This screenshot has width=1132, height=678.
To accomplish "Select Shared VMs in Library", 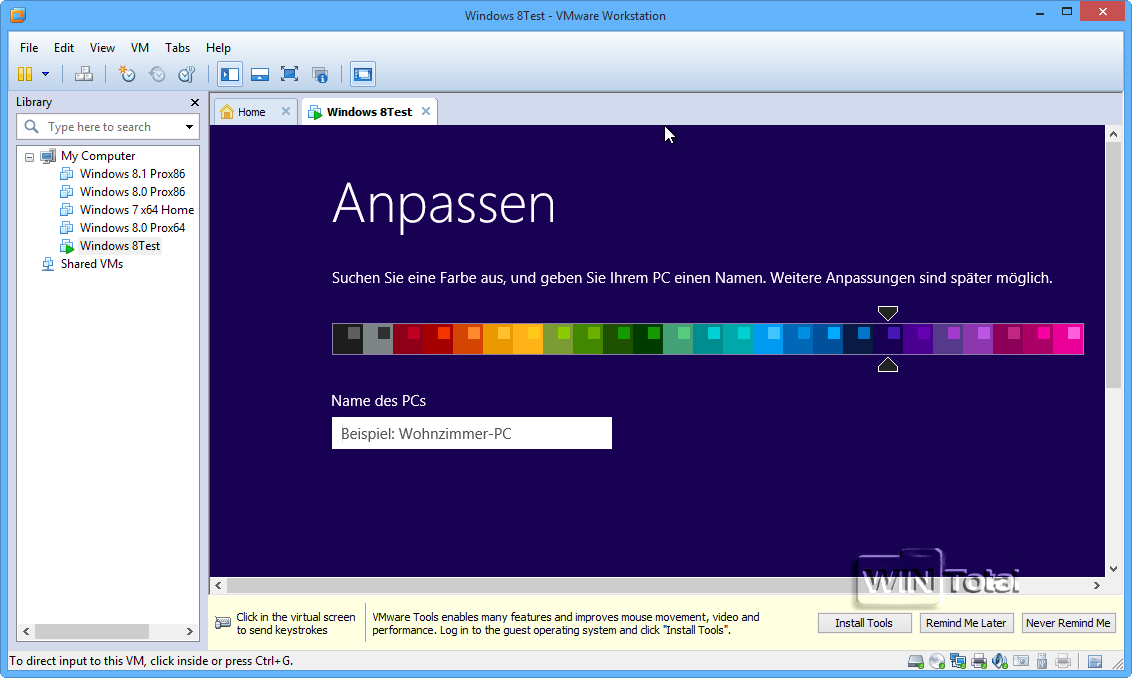I will [92, 264].
